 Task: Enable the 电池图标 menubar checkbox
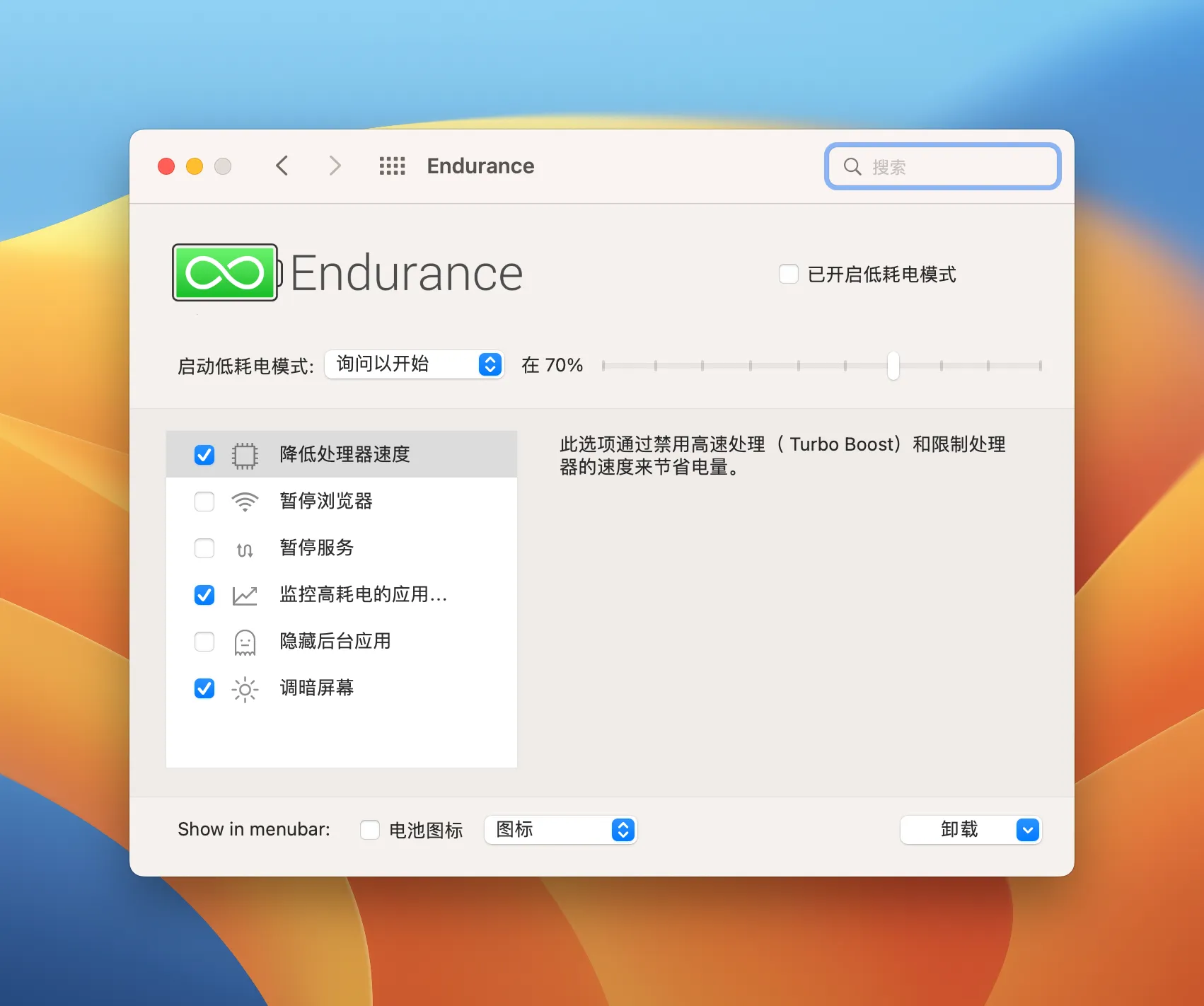pos(370,830)
